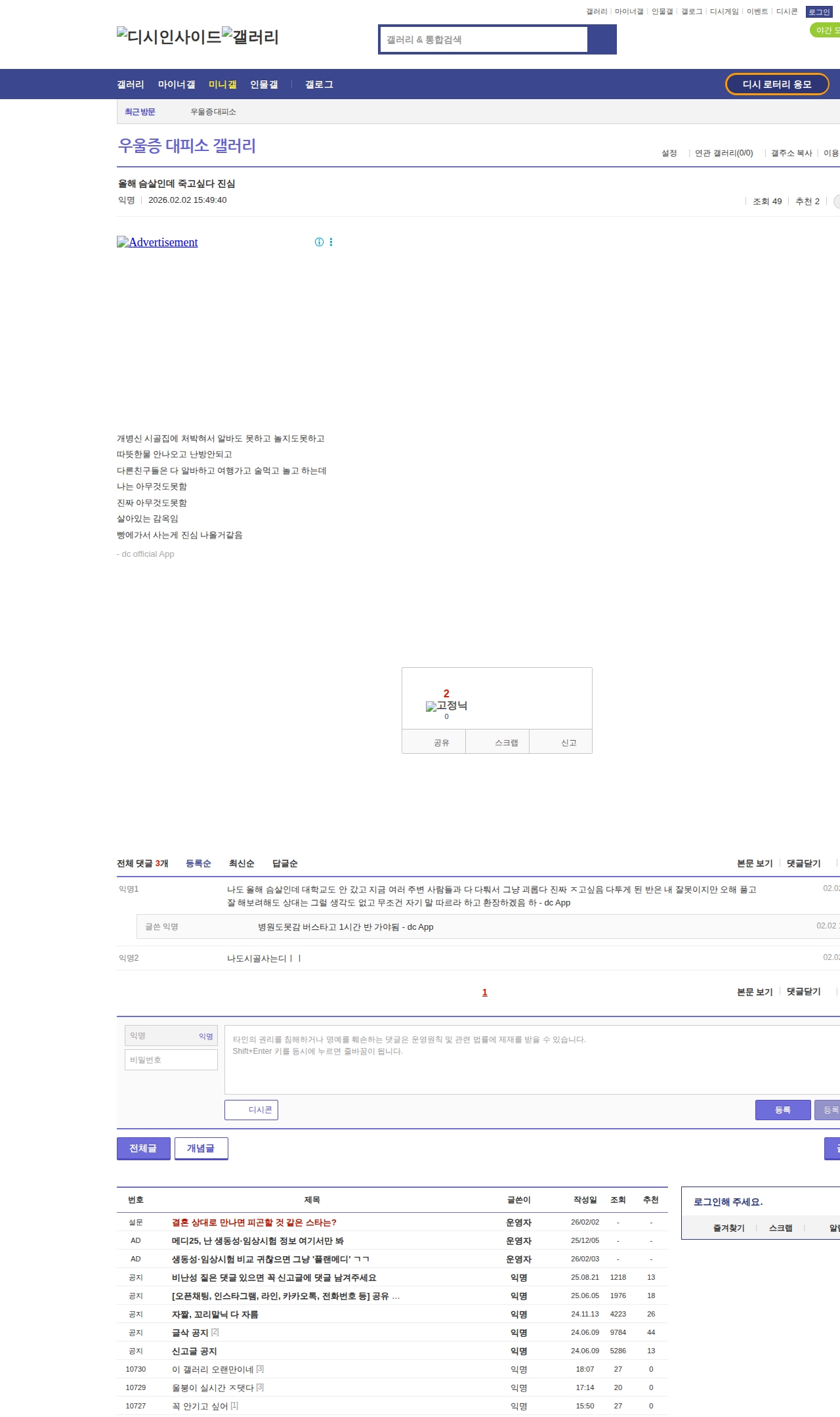Click 스크랩 in the login box

pos(780,1228)
